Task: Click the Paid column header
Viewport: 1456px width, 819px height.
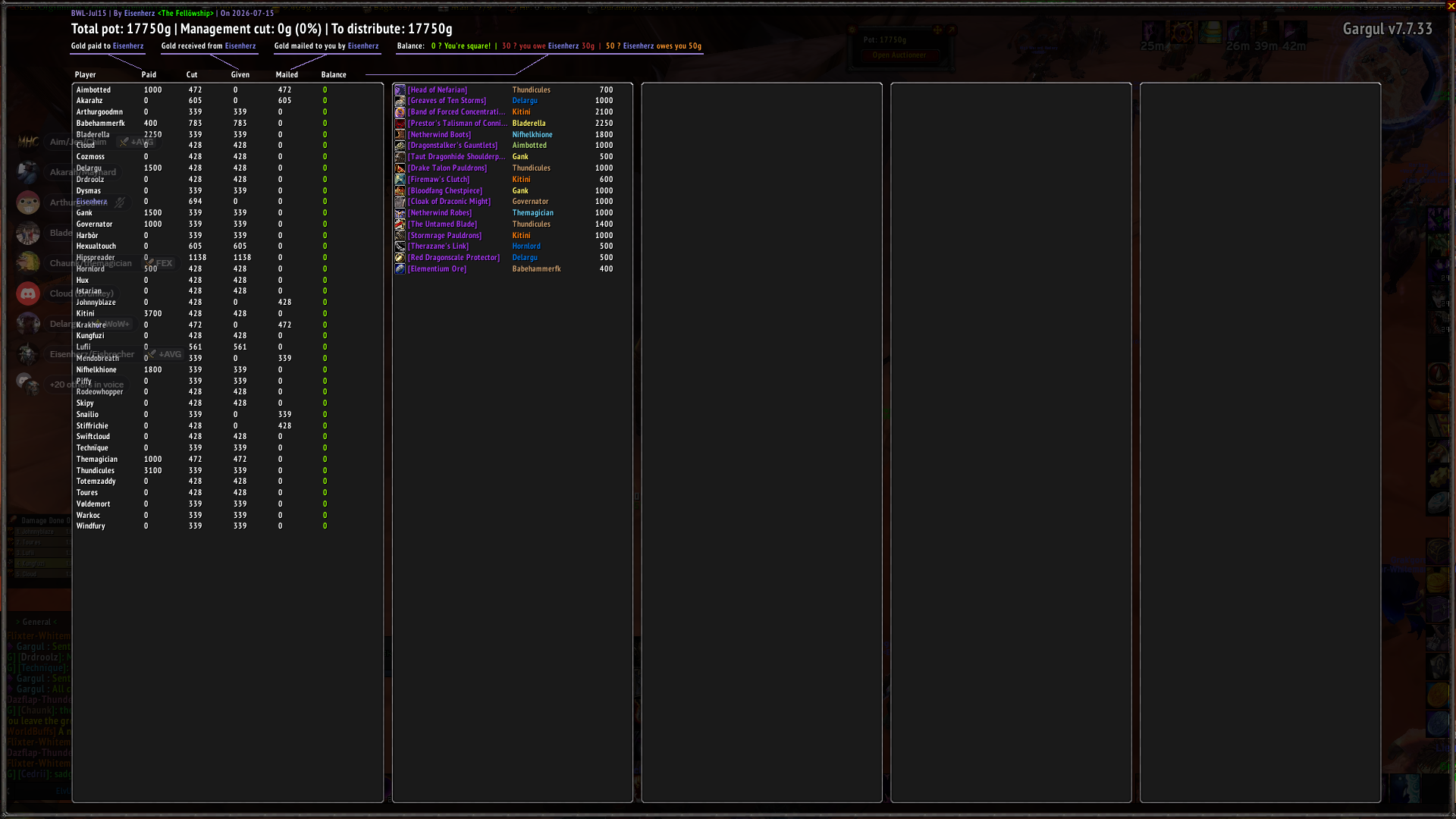Action: point(149,75)
